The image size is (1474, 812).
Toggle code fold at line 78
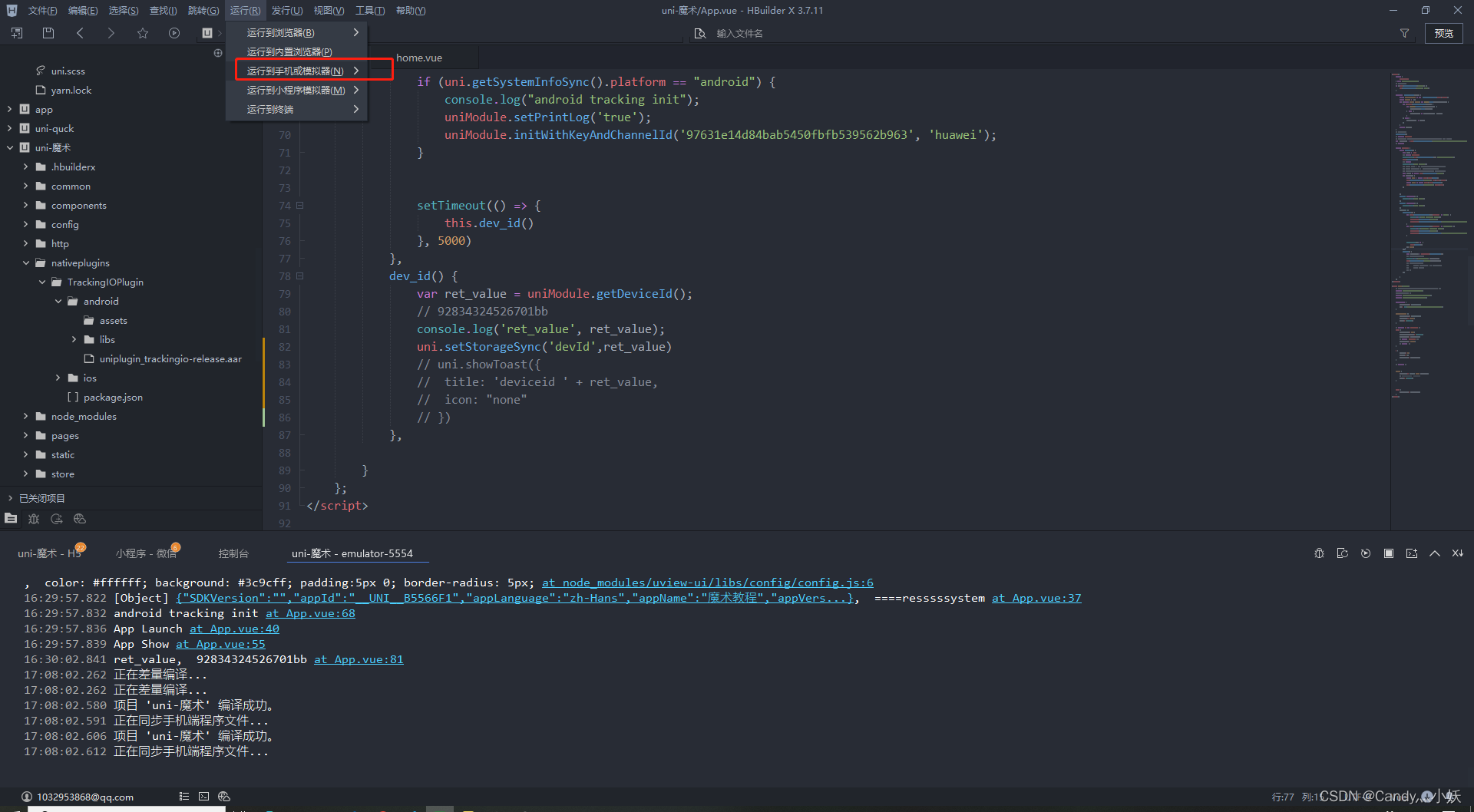tap(300, 276)
